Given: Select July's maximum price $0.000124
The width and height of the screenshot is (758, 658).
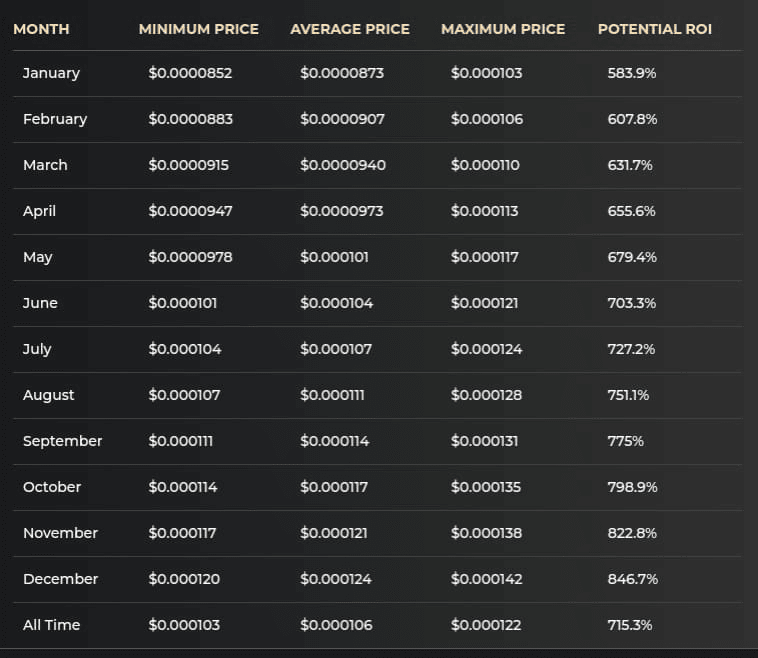Looking at the screenshot, I should coord(486,349).
